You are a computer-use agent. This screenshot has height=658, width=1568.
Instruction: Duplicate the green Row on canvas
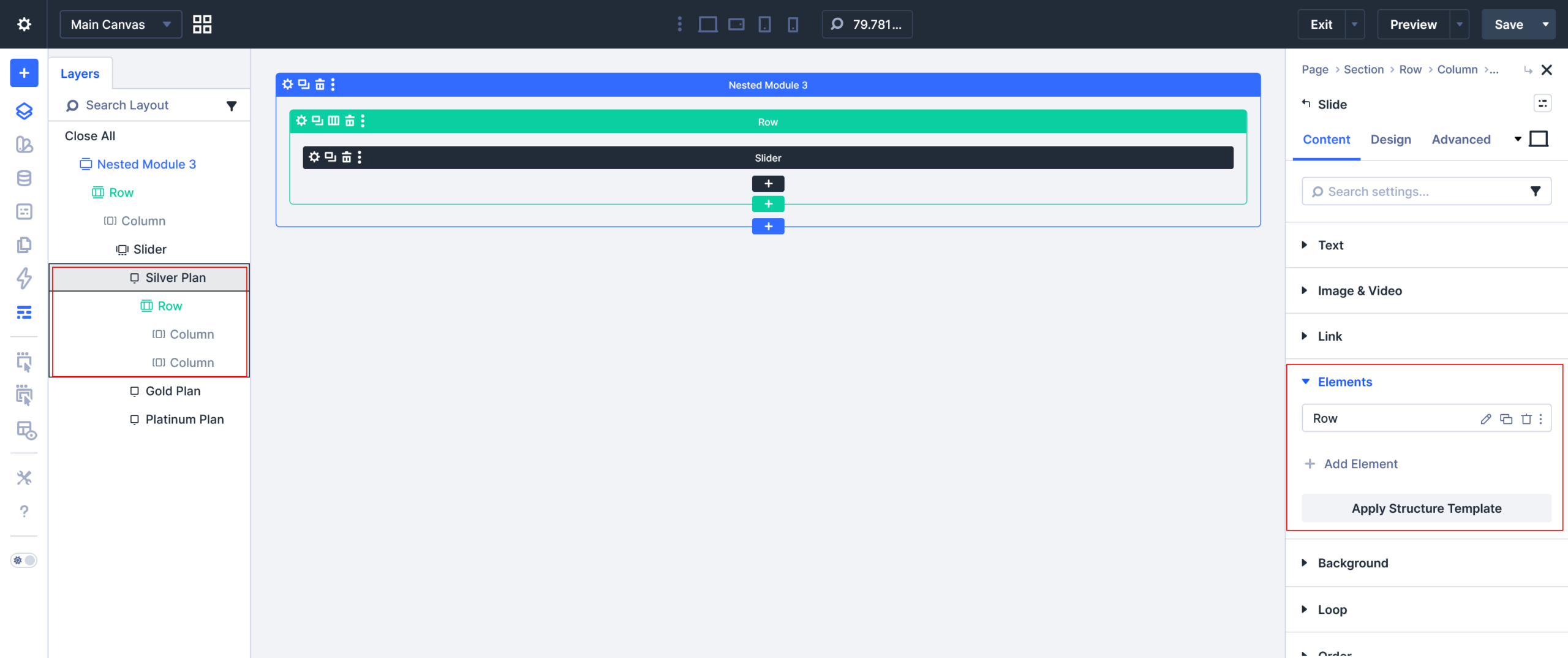click(317, 121)
